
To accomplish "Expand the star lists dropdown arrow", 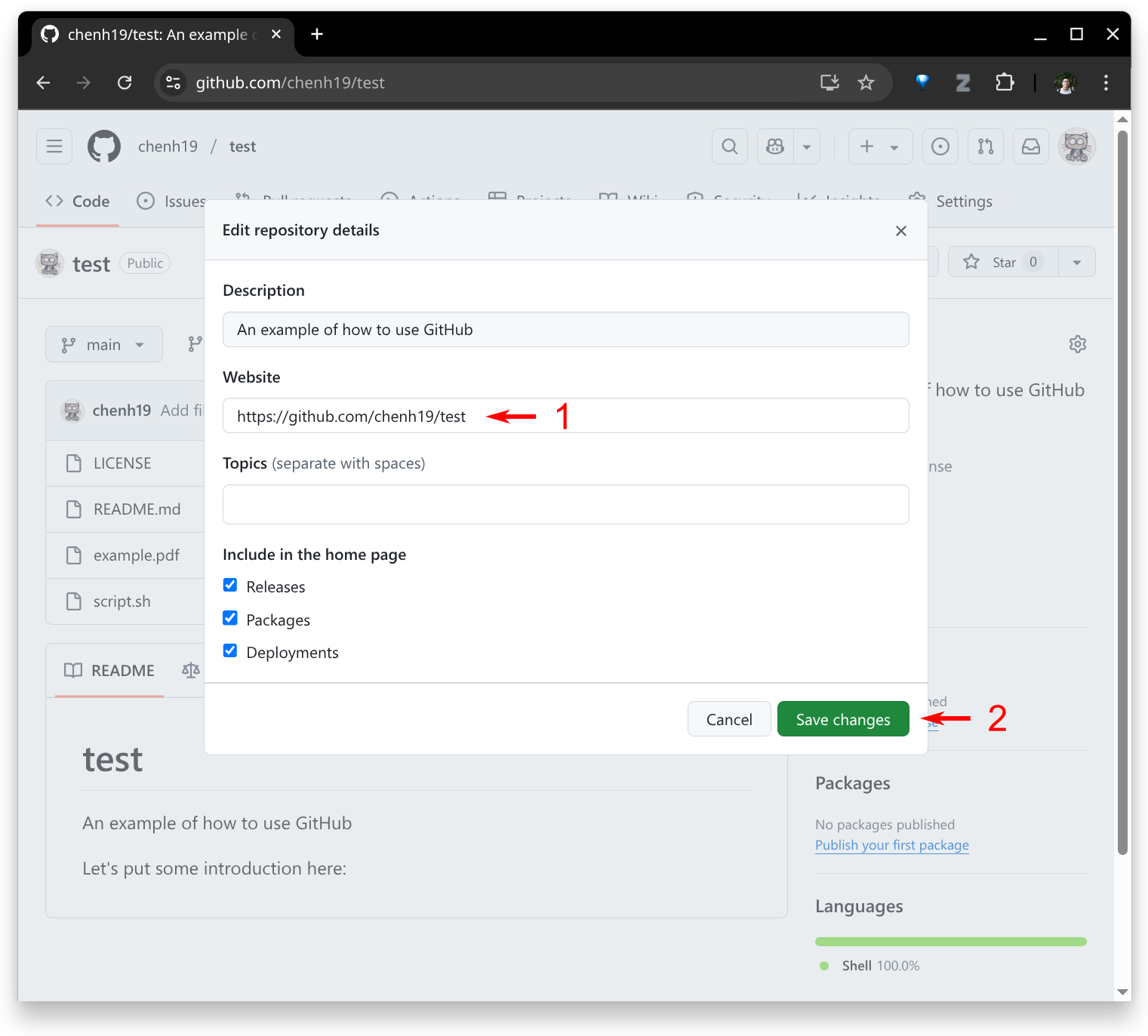I will tap(1077, 262).
